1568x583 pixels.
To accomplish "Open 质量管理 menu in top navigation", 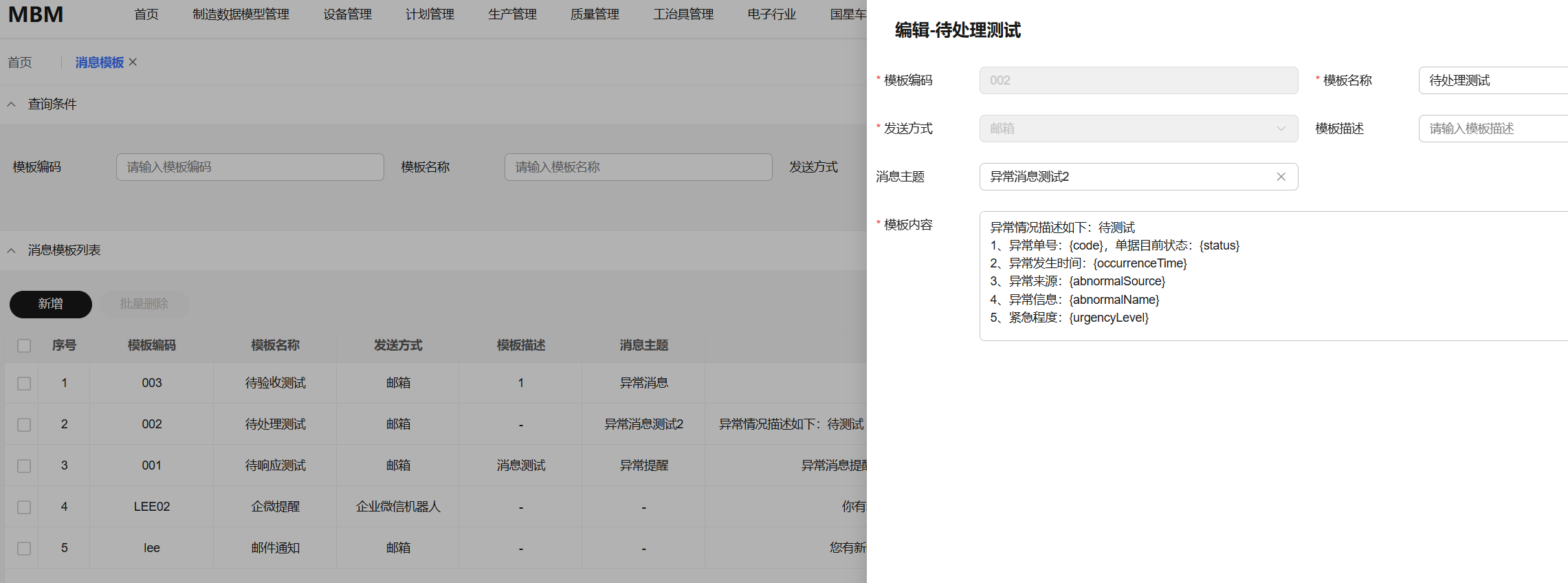I will (595, 14).
